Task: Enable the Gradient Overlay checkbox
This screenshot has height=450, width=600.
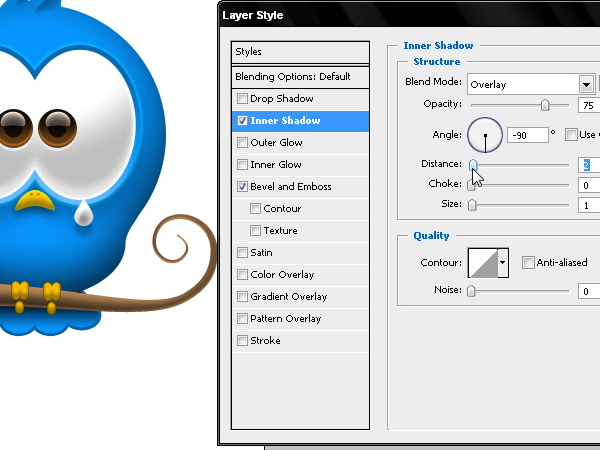Action: [x=242, y=297]
